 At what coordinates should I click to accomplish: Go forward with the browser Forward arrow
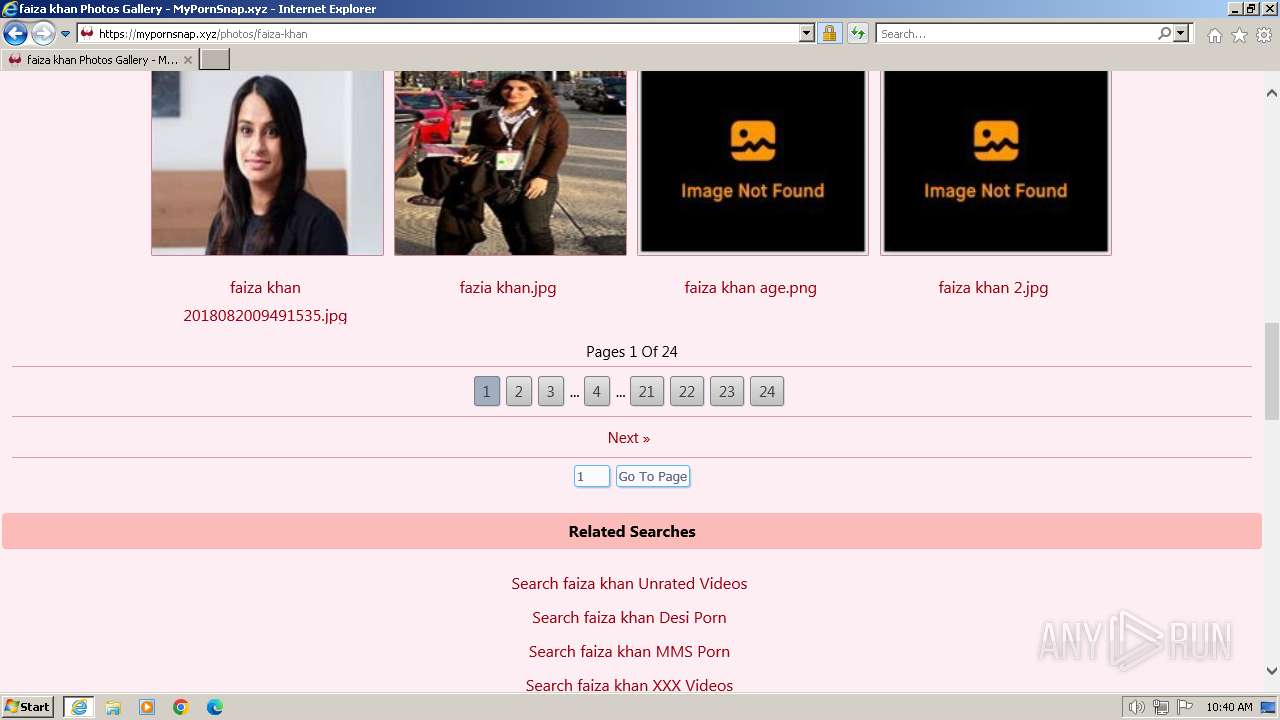43,34
